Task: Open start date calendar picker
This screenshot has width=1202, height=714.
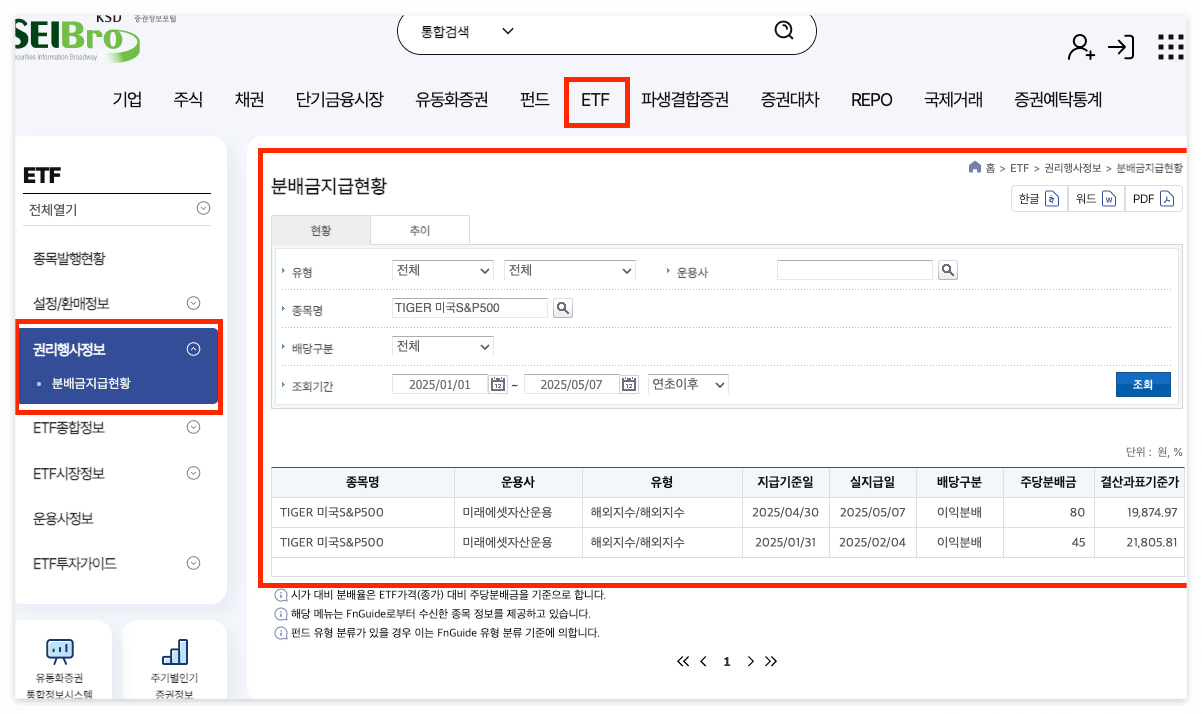Action: click(498, 384)
